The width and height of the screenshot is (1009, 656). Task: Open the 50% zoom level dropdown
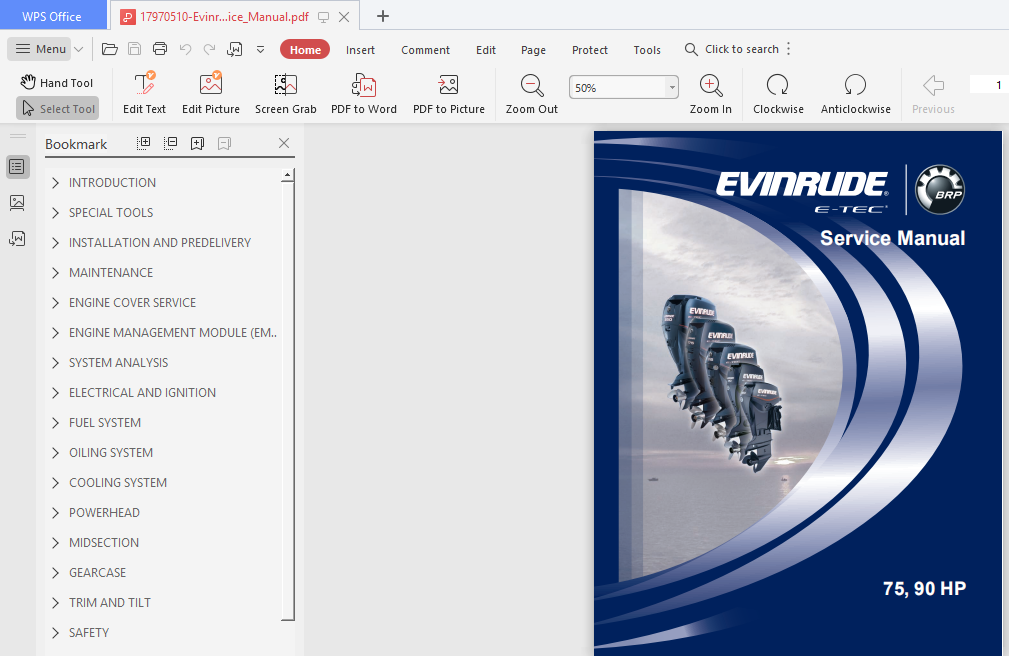coord(672,87)
